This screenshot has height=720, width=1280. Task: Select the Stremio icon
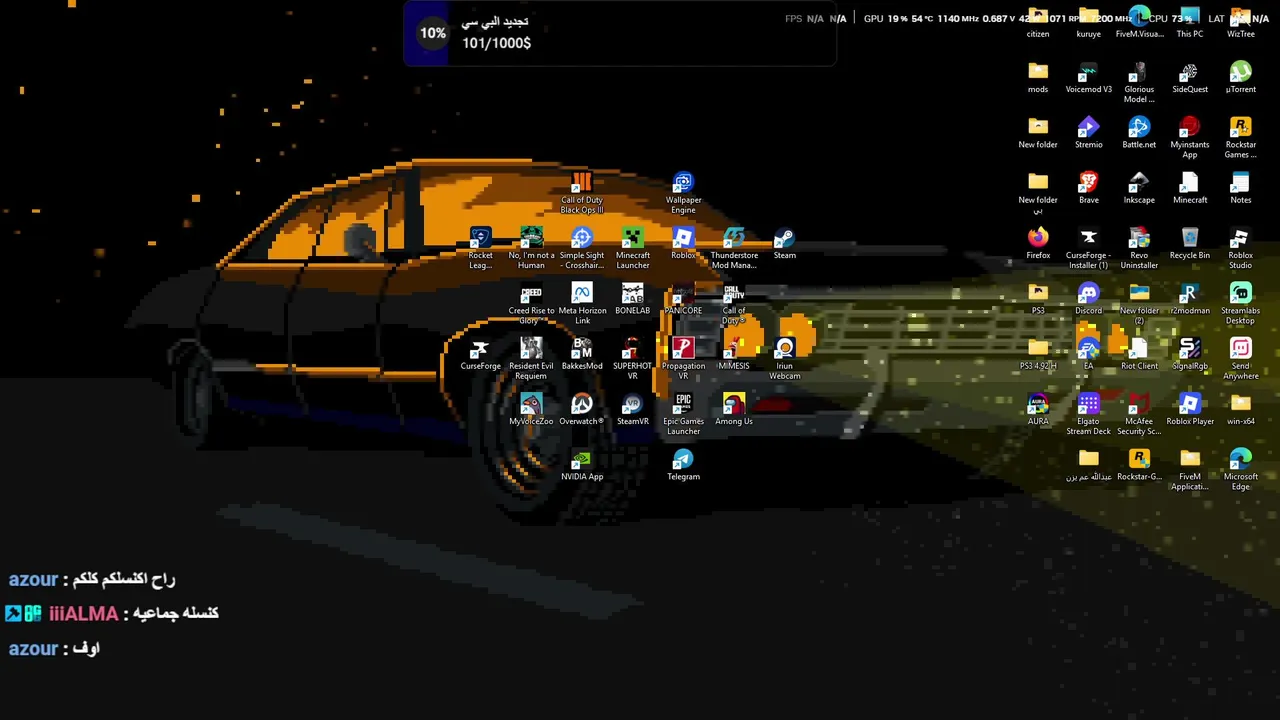click(x=1088, y=133)
